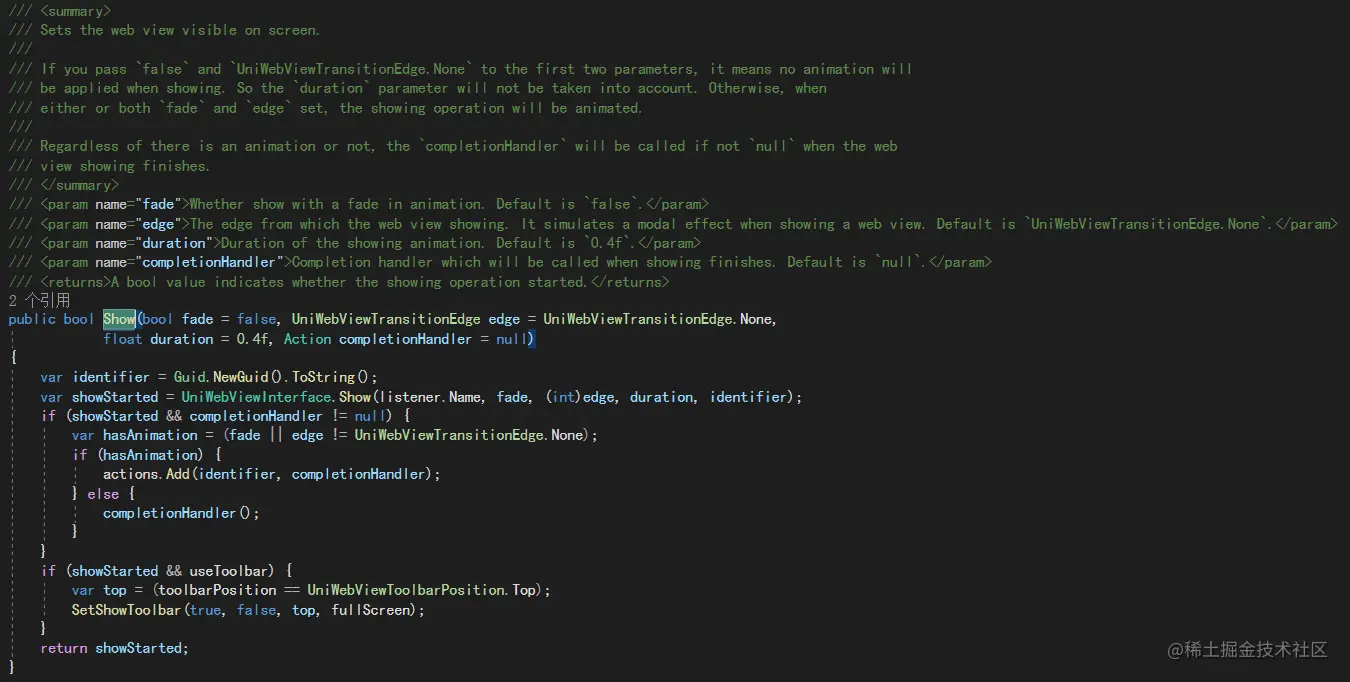Viewport: 1350px width, 682px height.
Task: Click the 'else' keyword
Action: click(x=103, y=494)
